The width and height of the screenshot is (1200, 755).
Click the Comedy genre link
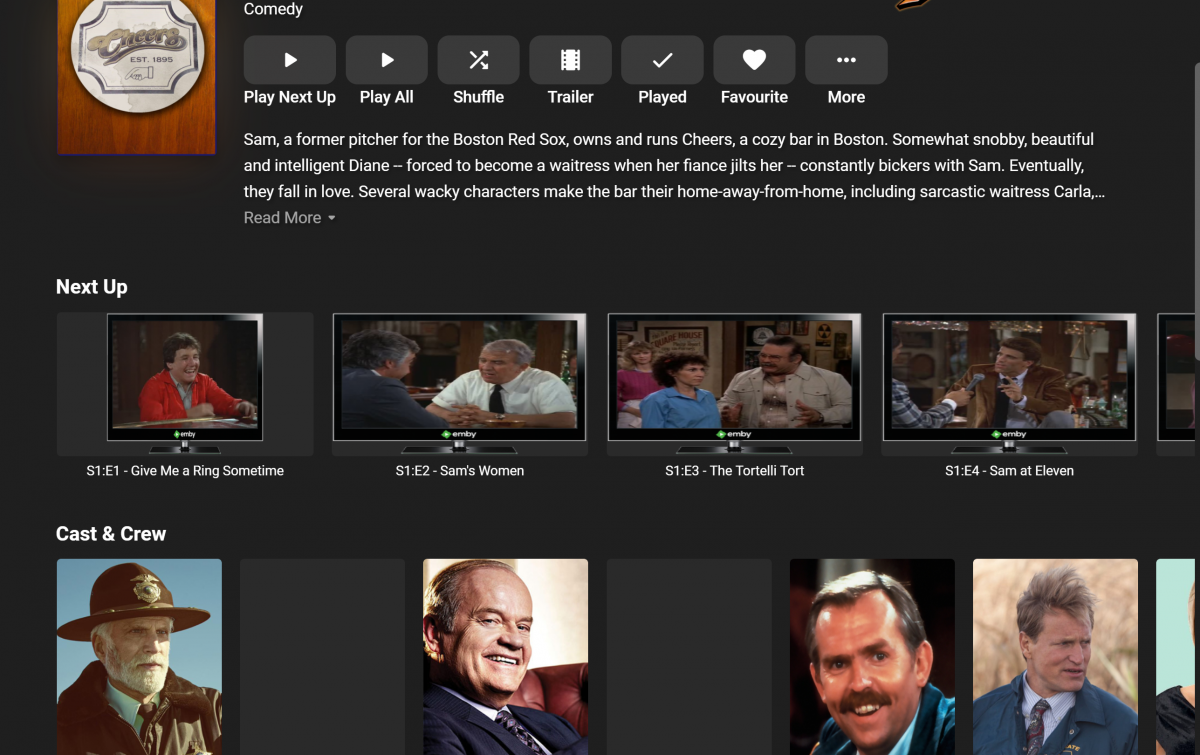273,9
